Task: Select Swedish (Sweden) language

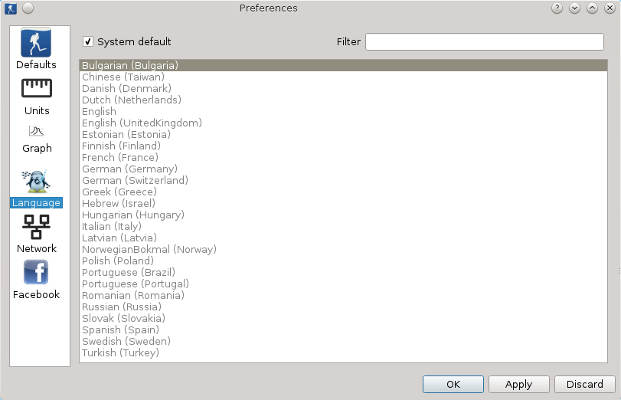Action: pos(343,341)
